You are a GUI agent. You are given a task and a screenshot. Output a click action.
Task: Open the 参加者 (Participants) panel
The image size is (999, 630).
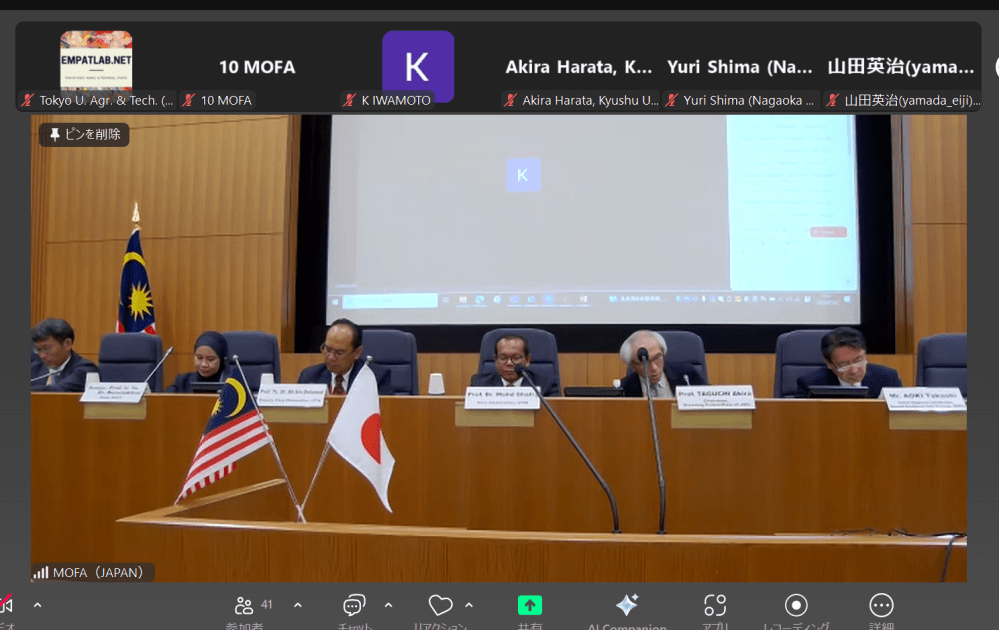[x=245, y=608]
